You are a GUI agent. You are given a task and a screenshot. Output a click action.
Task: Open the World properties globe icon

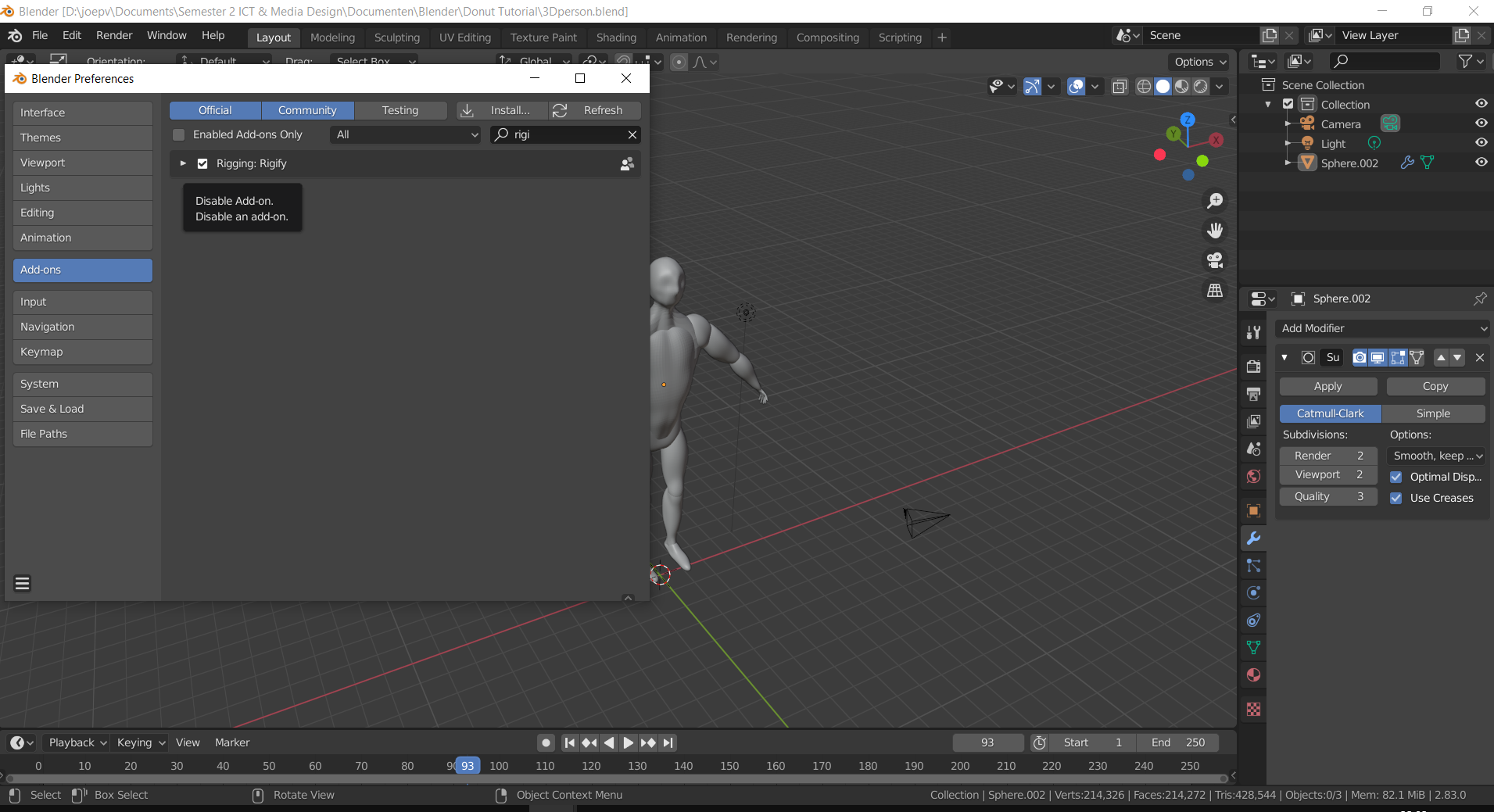[1253, 476]
